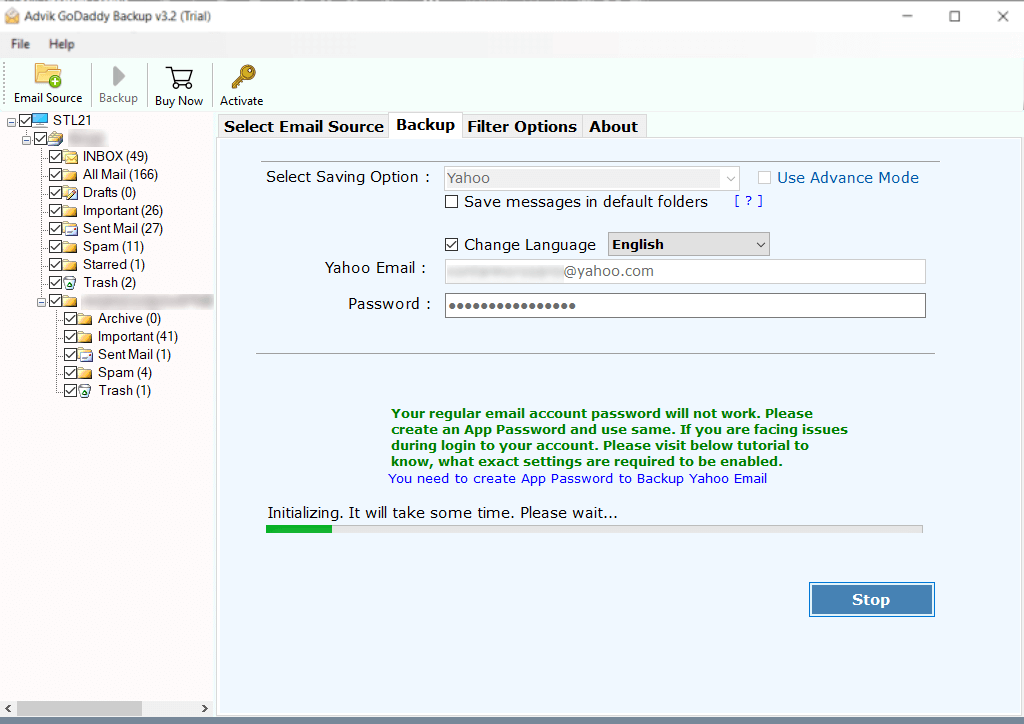
Task: Toggle the Archive (0) checkbox
Action: click(x=71, y=319)
